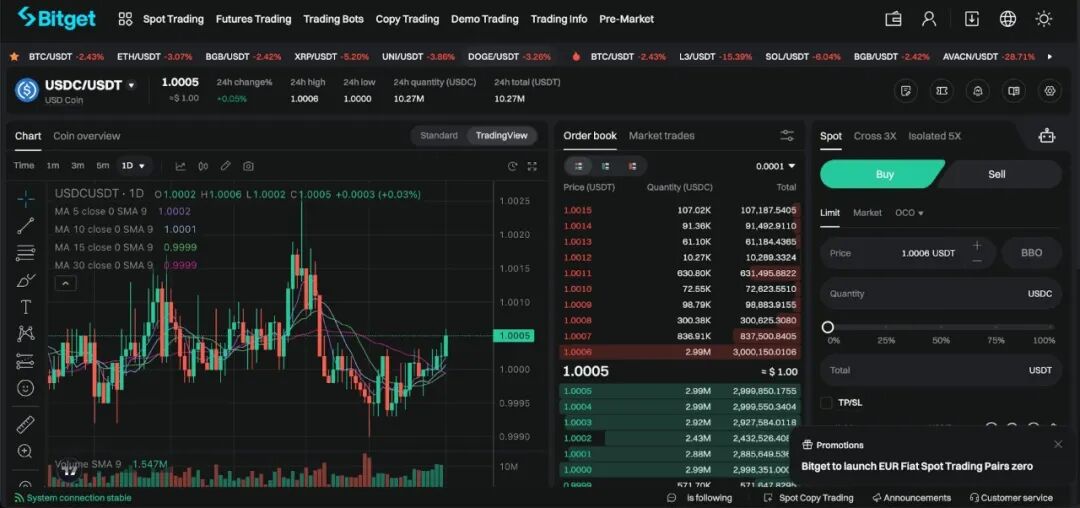Open the coupon ticket icon
Image resolution: width=1080 pixels, height=508 pixels.
(x=942, y=90)
